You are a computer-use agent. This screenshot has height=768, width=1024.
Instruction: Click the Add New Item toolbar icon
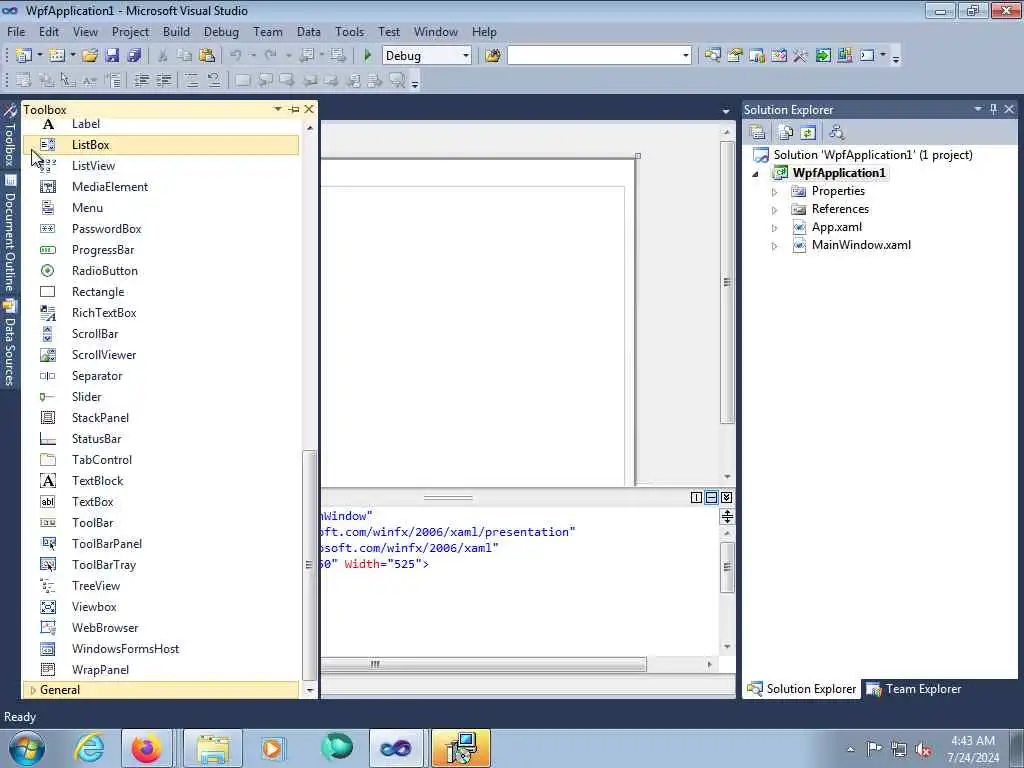(x=57, y=56)
